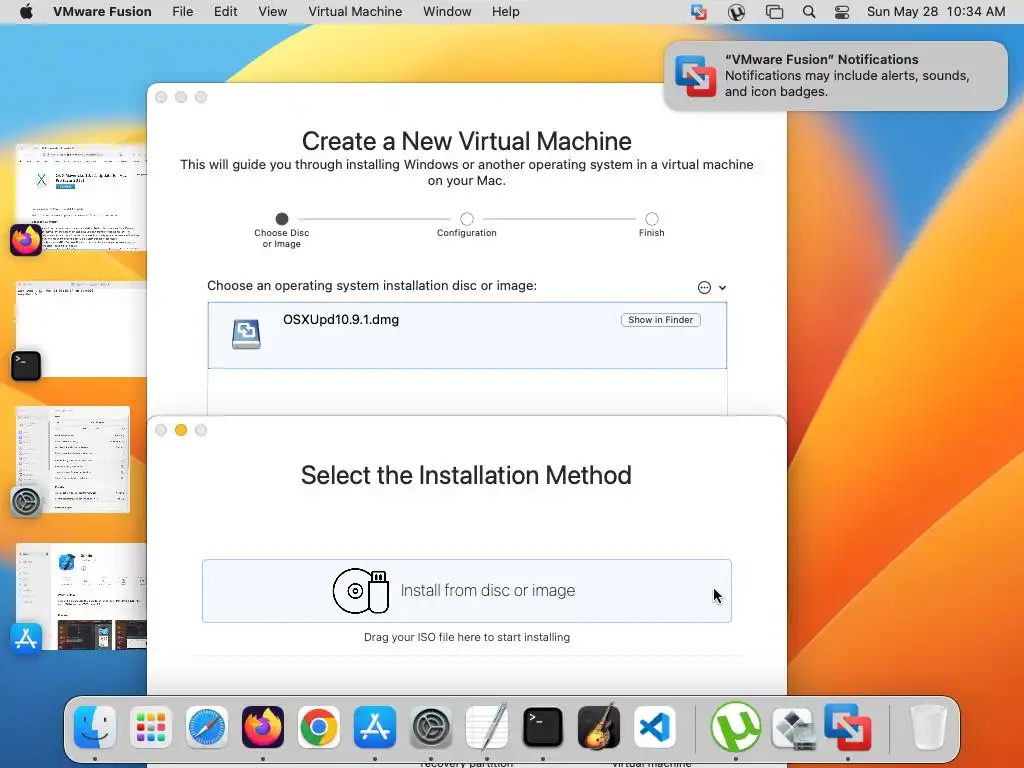Screen dimensions: 1024x768
Task: Open the Virtual Machine menu
Action: (355, 11)
